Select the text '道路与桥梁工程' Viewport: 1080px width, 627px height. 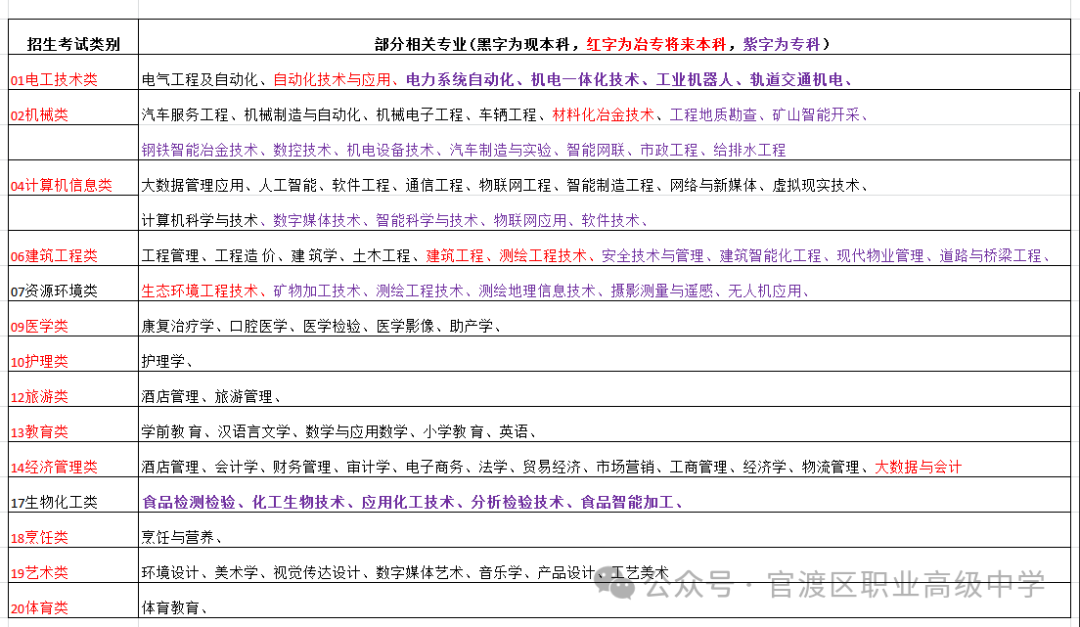[x=990, y=256]
